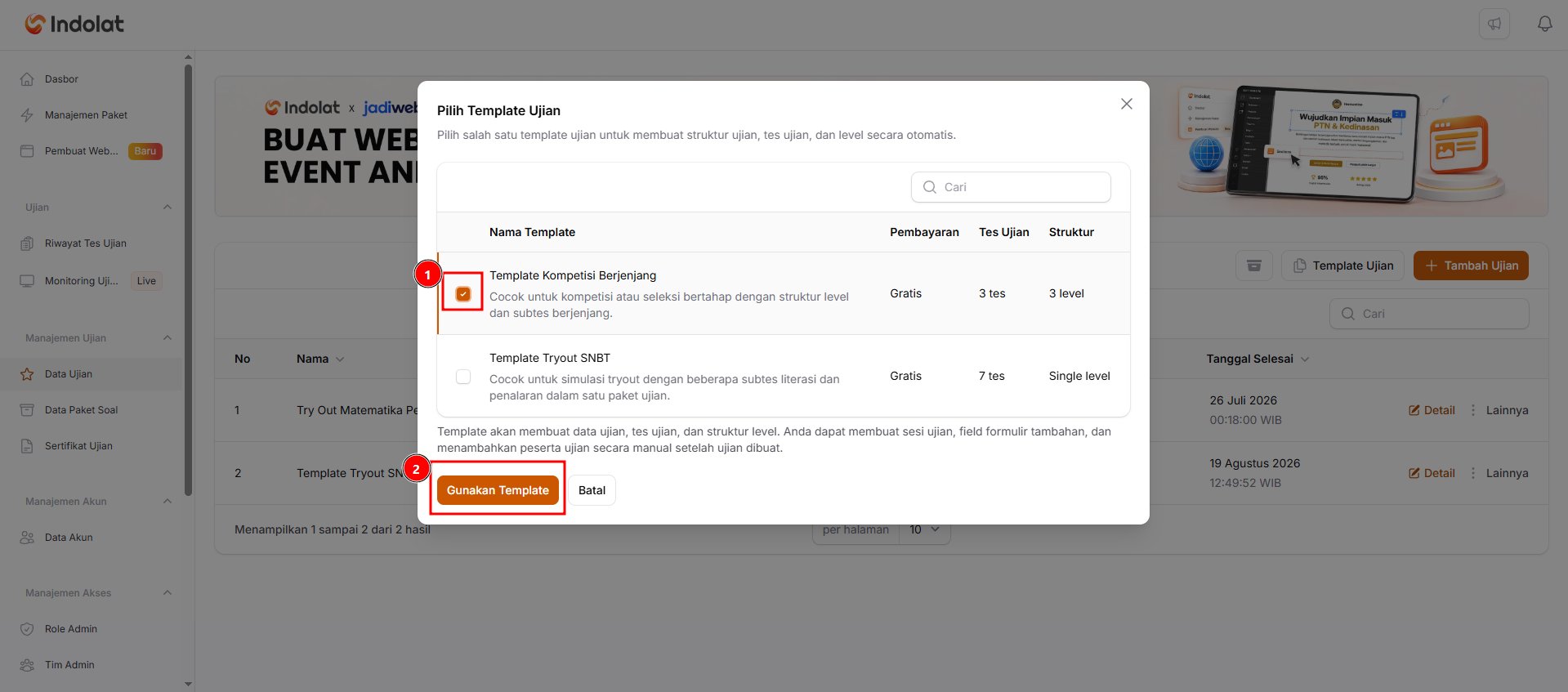Click the Indolat logo
The image size is (1568, 692).
(x=74, y=25)
